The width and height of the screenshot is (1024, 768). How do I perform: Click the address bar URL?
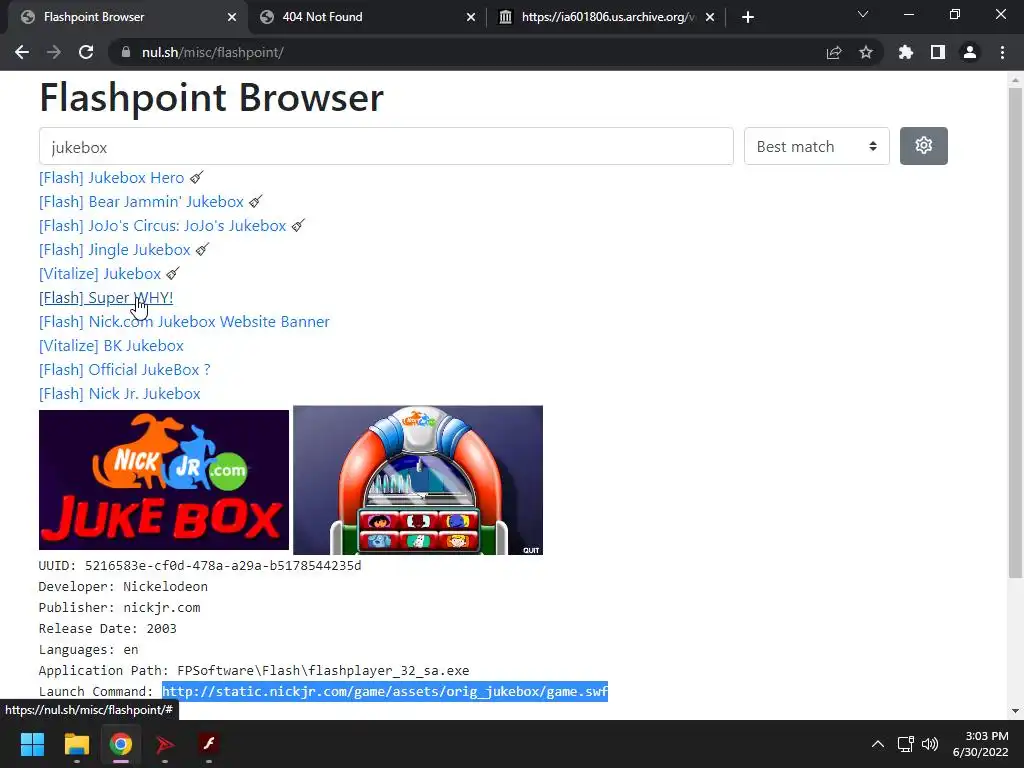213,52
